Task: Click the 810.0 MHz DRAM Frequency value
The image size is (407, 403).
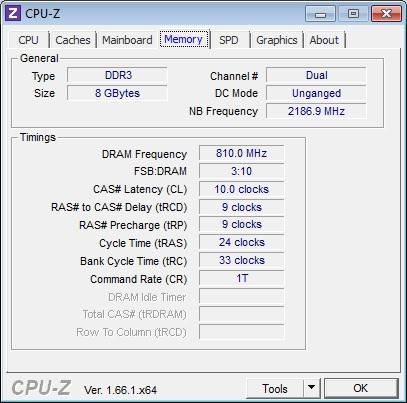Action: tap(241, 153)
